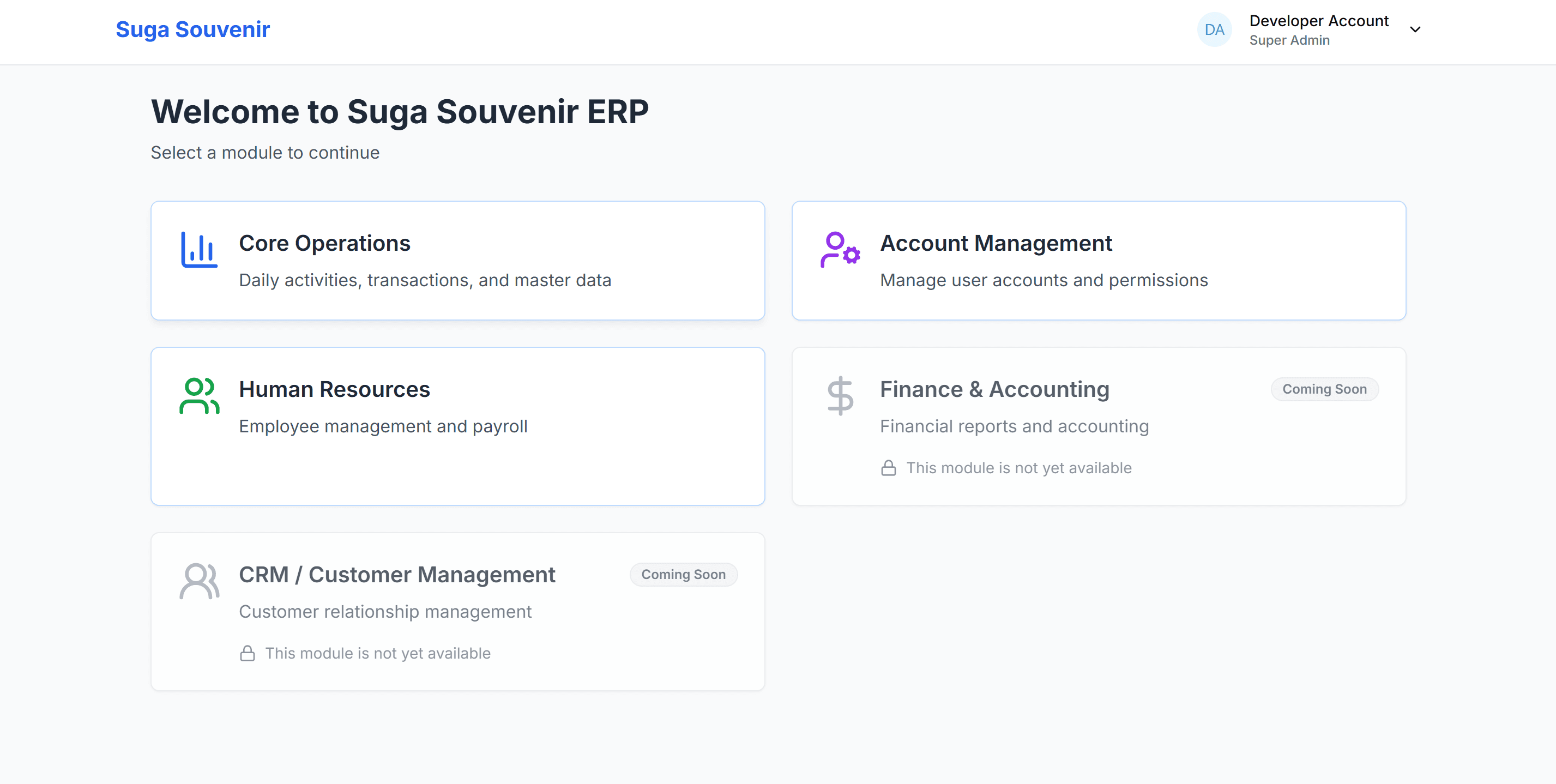Viewport: 1556px width, 784px height.
Task: Click the green Human Resources people icon
Action: pyautogui.click(x=199, y=396)
